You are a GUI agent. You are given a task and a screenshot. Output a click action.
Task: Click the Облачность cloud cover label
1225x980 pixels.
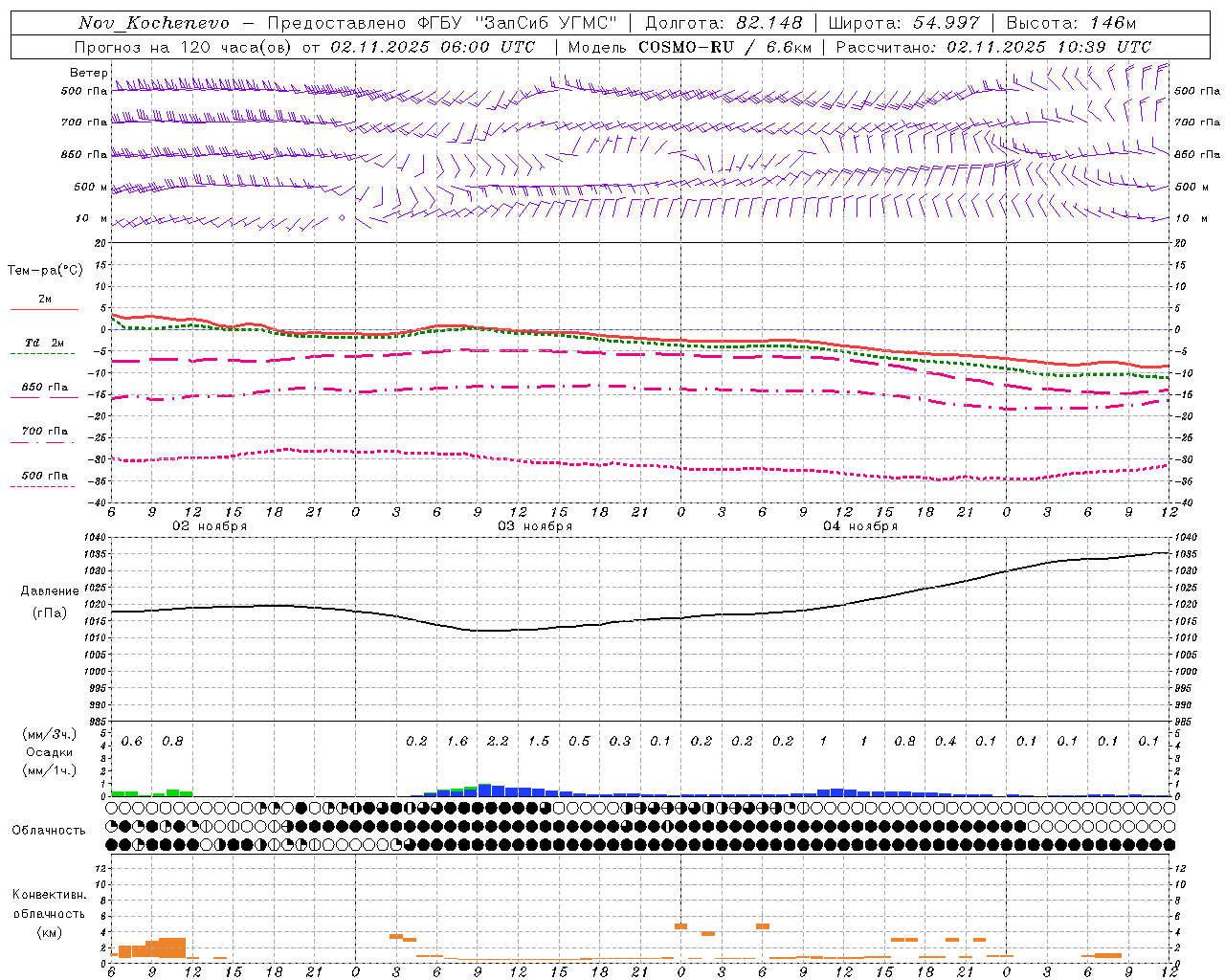[x=49, y=830]
